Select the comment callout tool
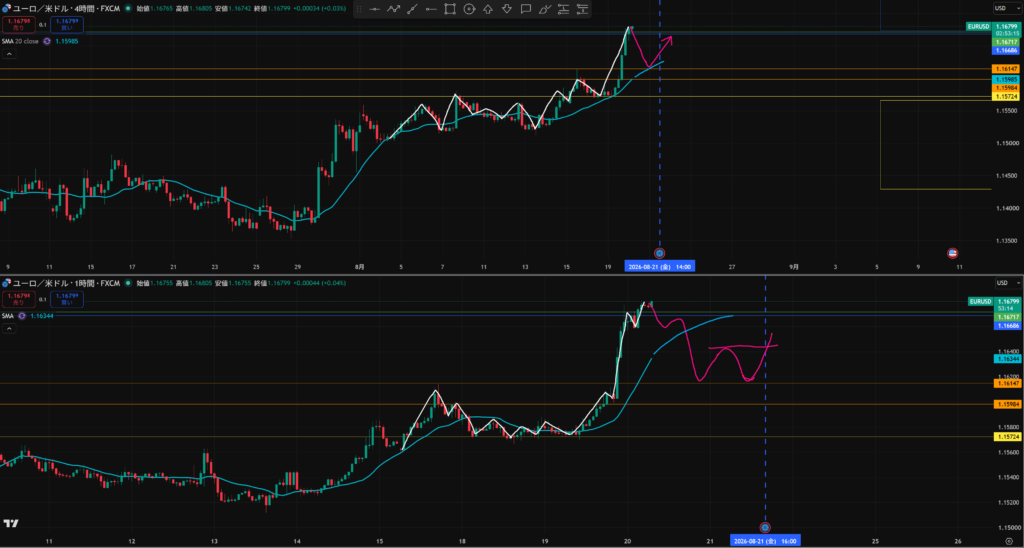Screen dimensions: 1024x548 pyautogui.click(x=526, y=9)
